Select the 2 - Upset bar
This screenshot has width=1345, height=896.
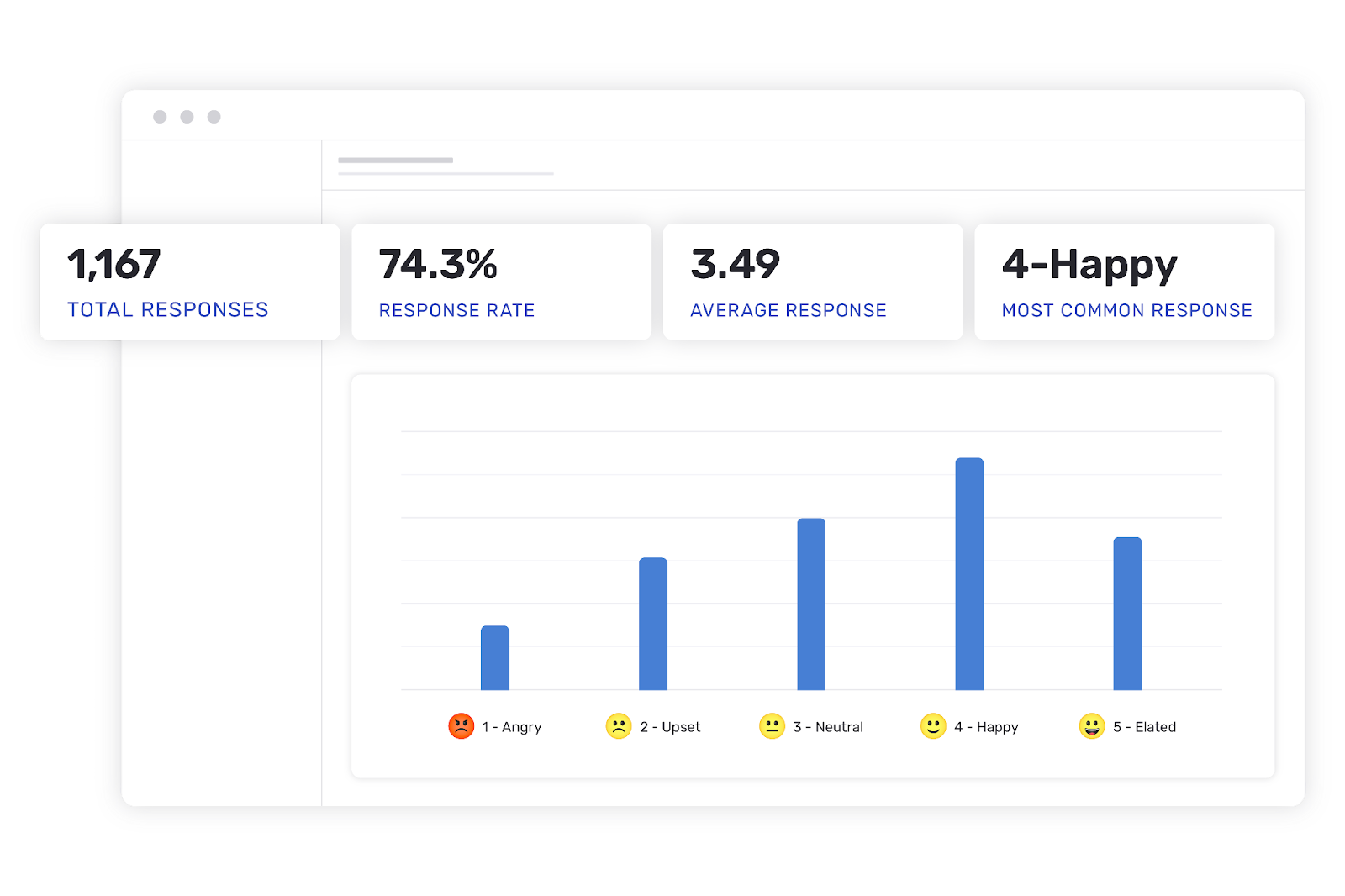653,624
